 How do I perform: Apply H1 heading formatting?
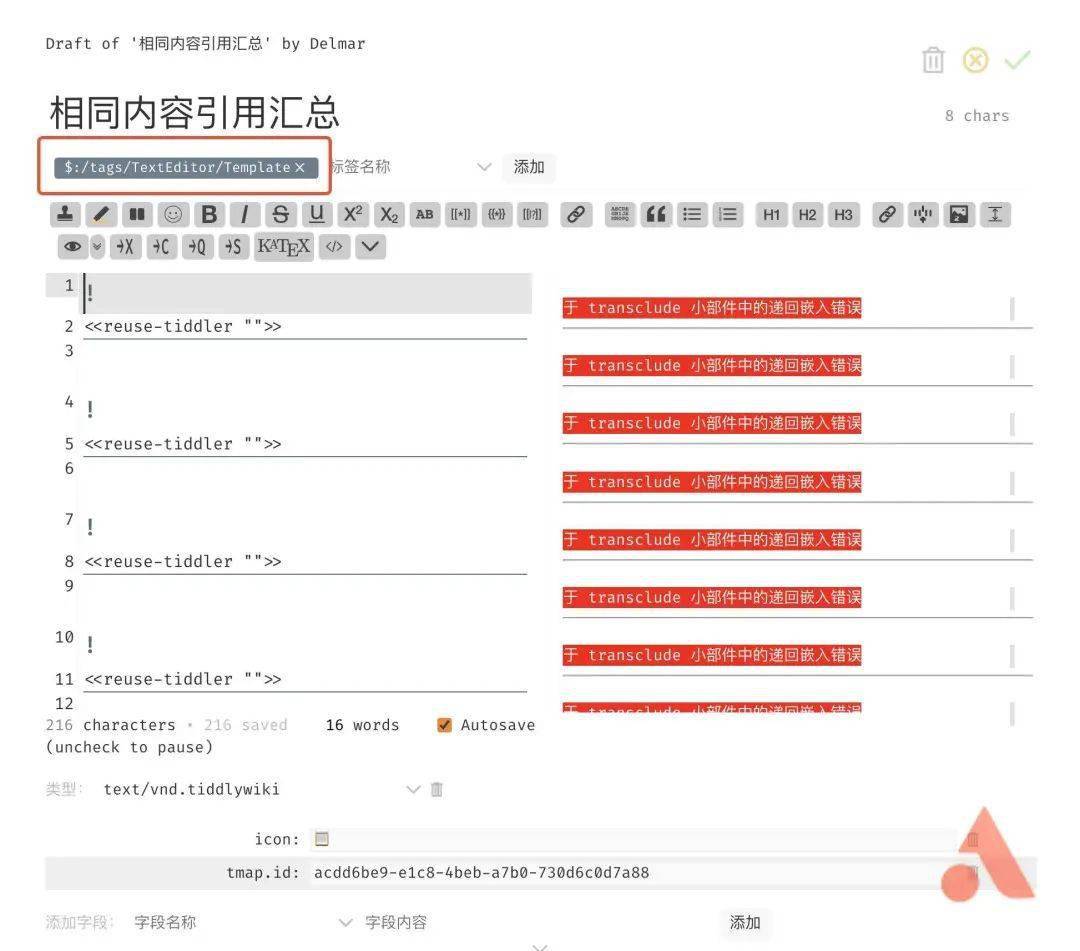tap(771, 214)
